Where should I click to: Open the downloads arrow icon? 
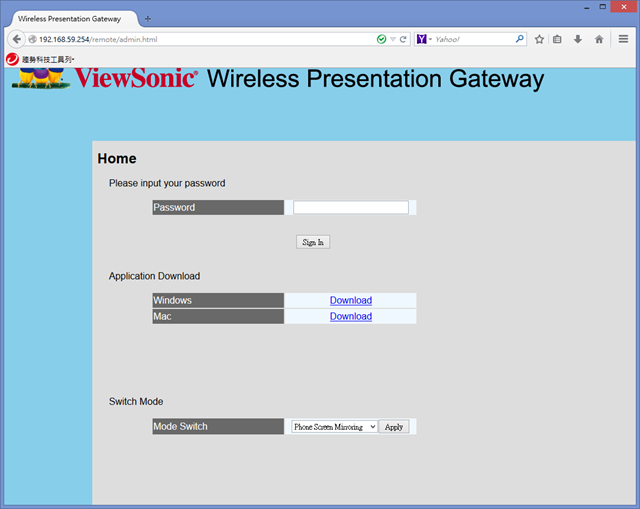[578, 39]
